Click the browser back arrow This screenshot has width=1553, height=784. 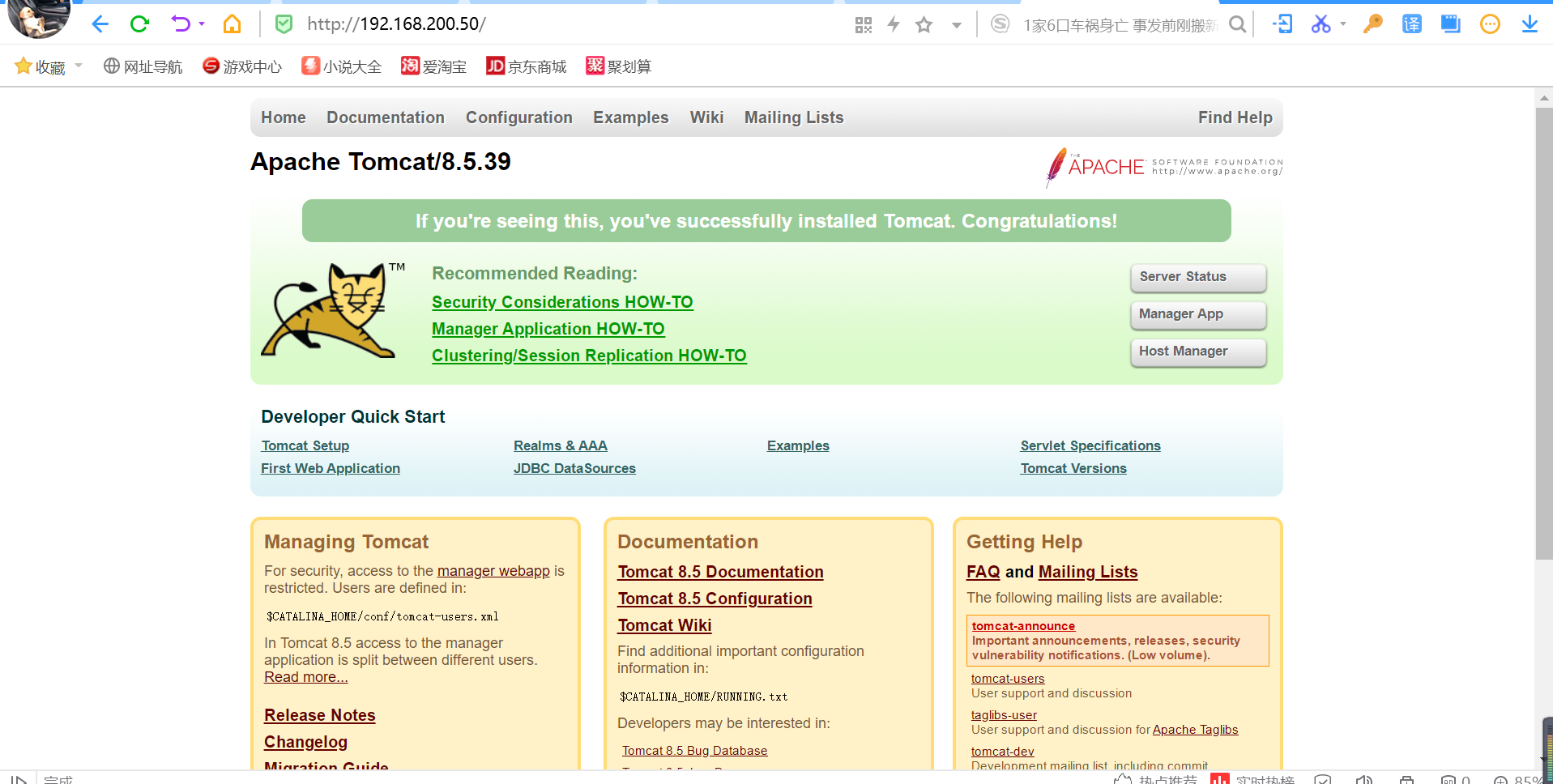coord(100,24)
